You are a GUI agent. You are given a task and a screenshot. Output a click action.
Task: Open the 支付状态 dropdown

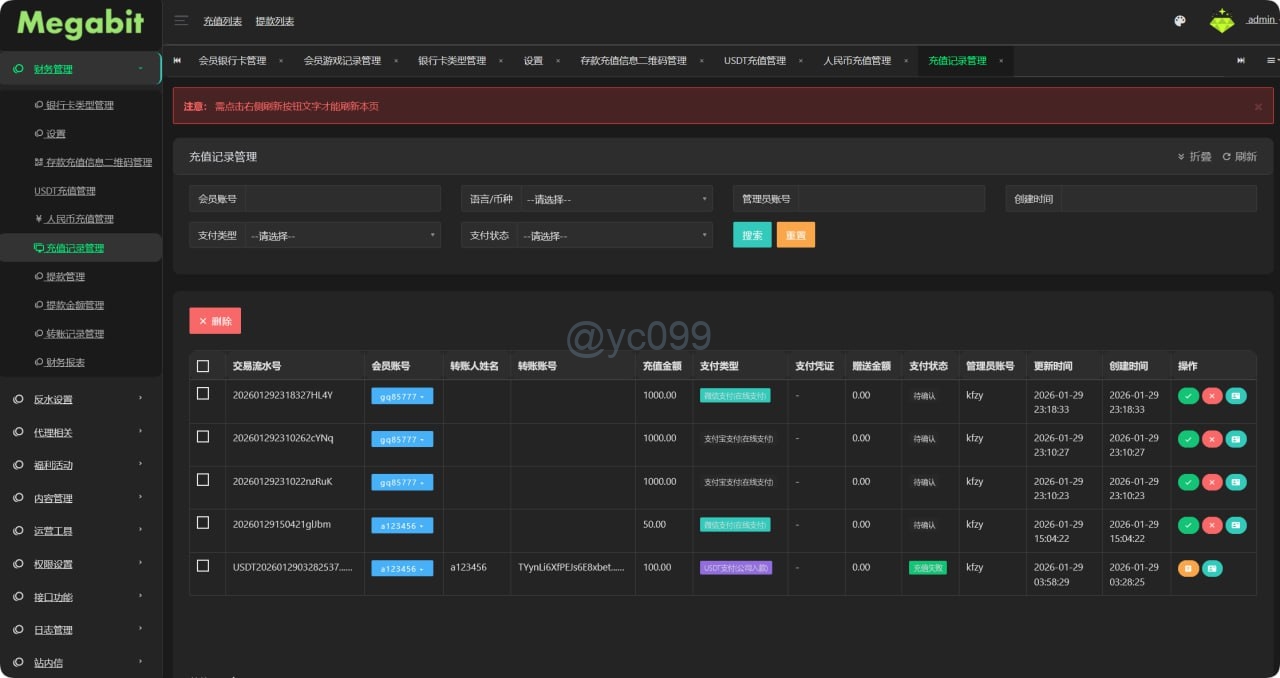(616, 236)
